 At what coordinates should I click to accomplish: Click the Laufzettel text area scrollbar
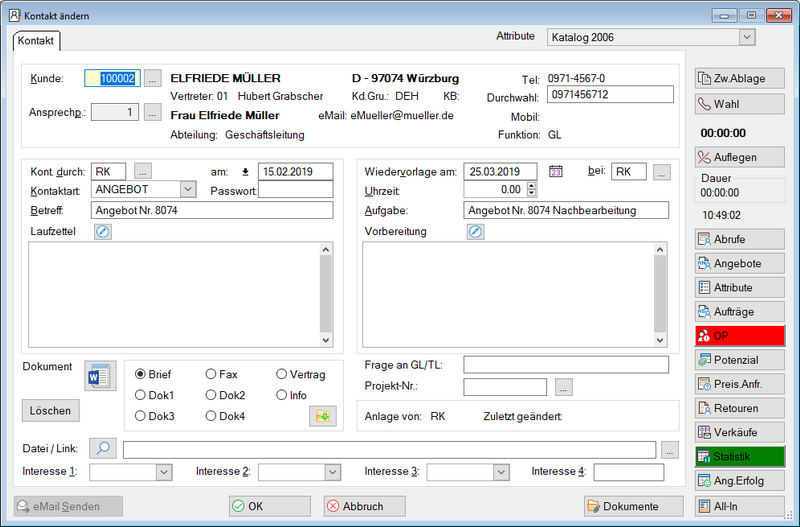(326, 288)
